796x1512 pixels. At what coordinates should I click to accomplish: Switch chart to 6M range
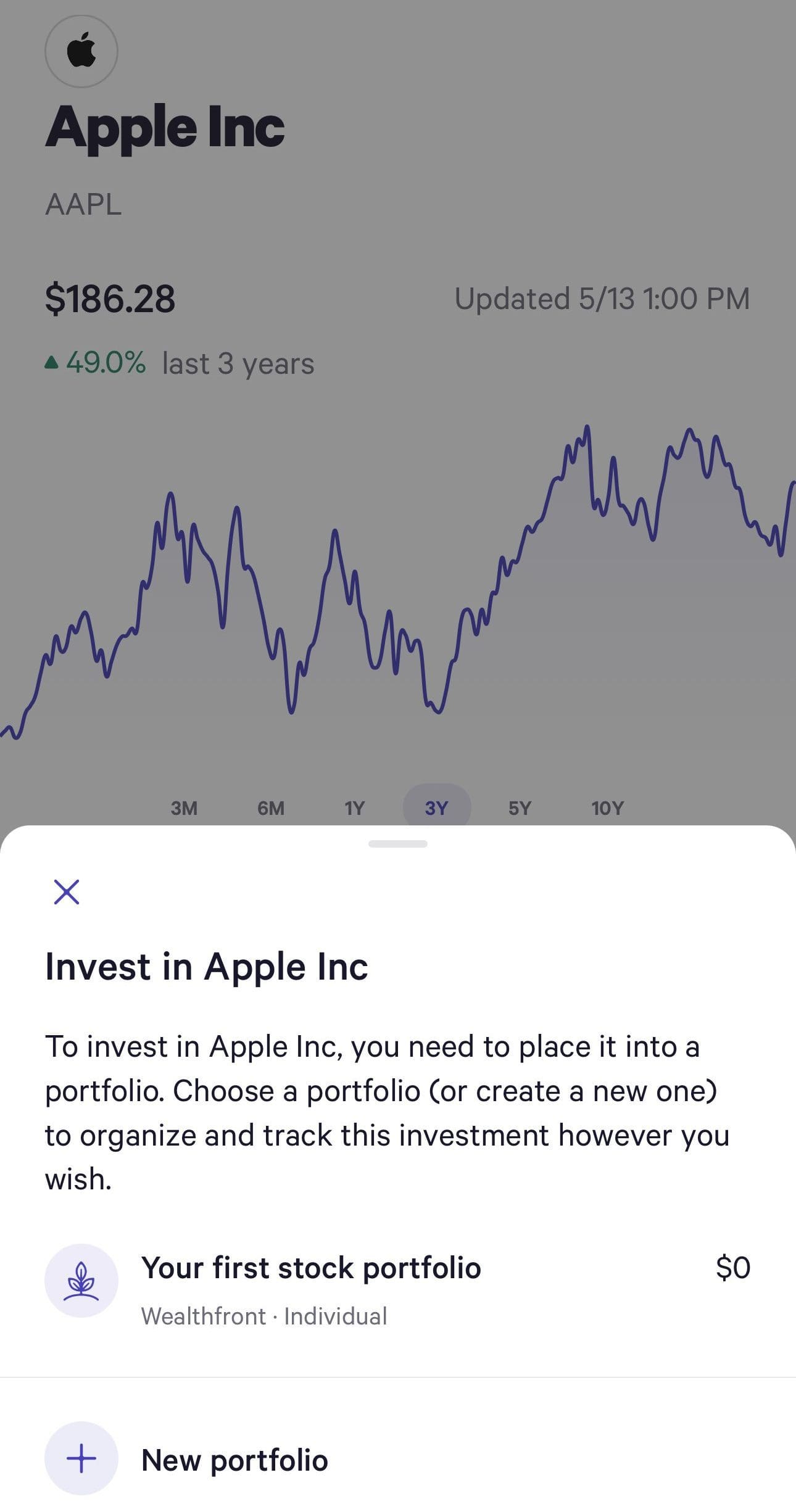271,808
